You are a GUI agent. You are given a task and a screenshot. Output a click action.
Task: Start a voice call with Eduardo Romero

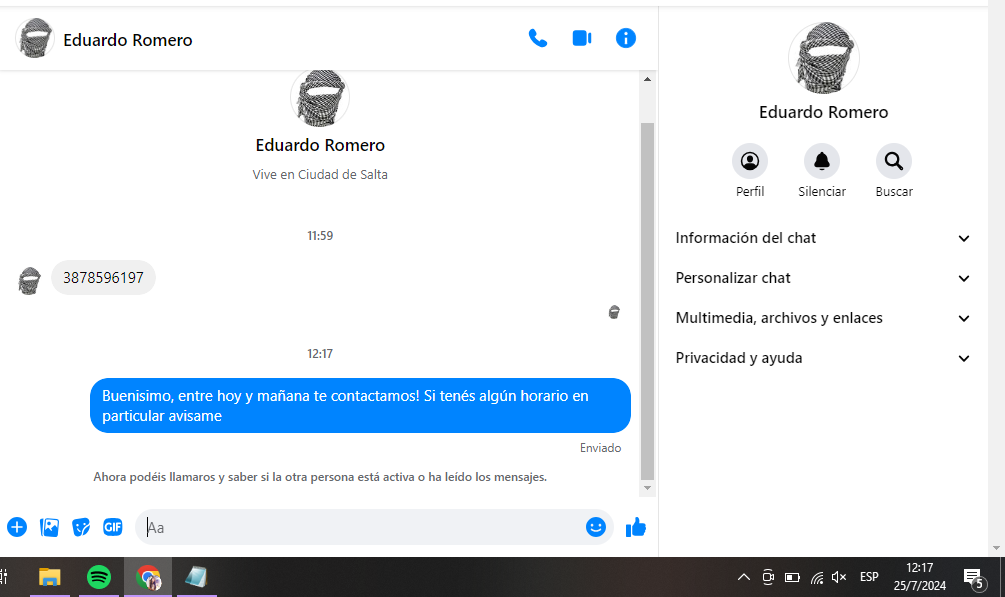click(x=538, y=39)
